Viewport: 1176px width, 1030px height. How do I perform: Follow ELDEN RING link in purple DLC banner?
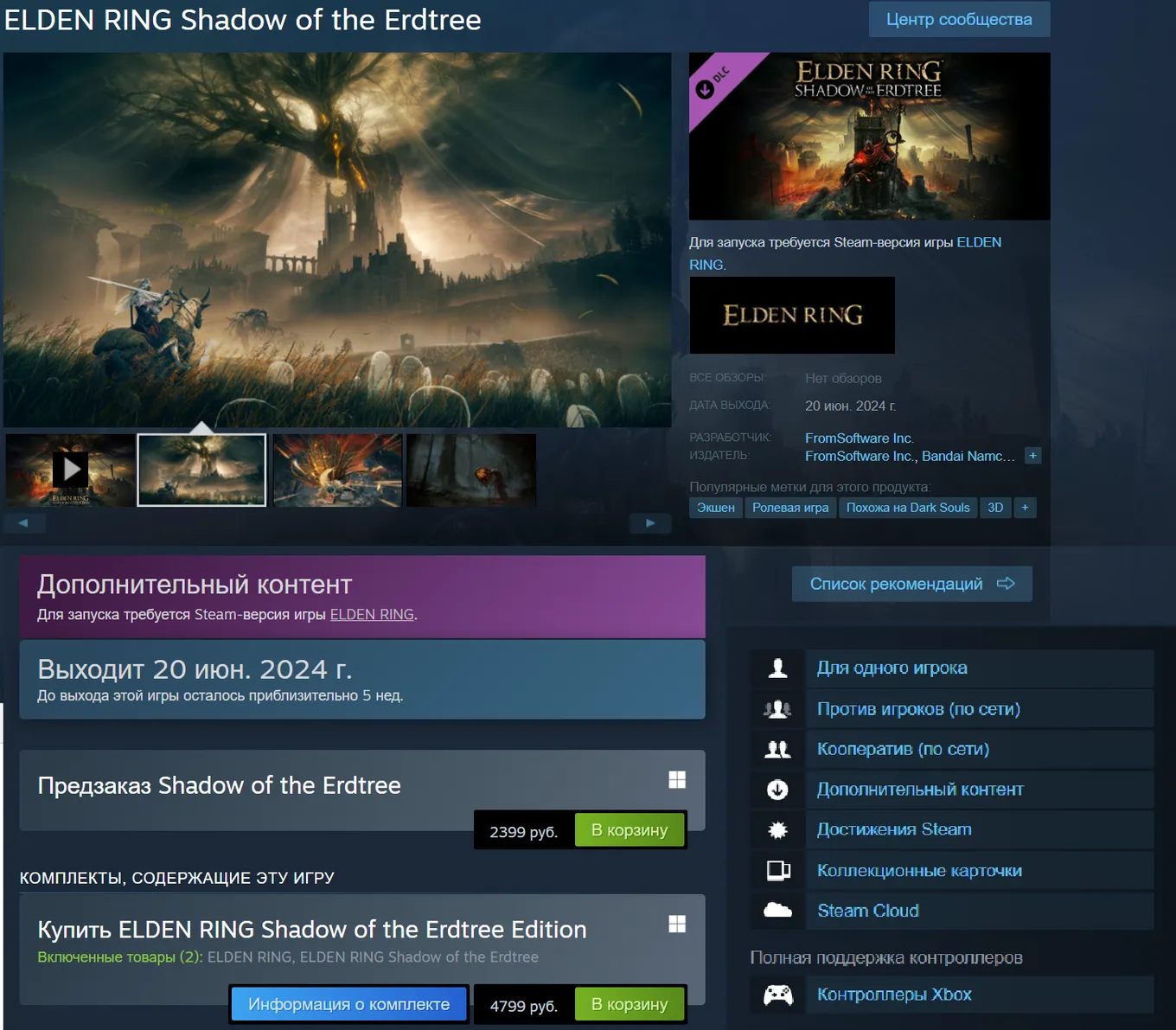372,614
